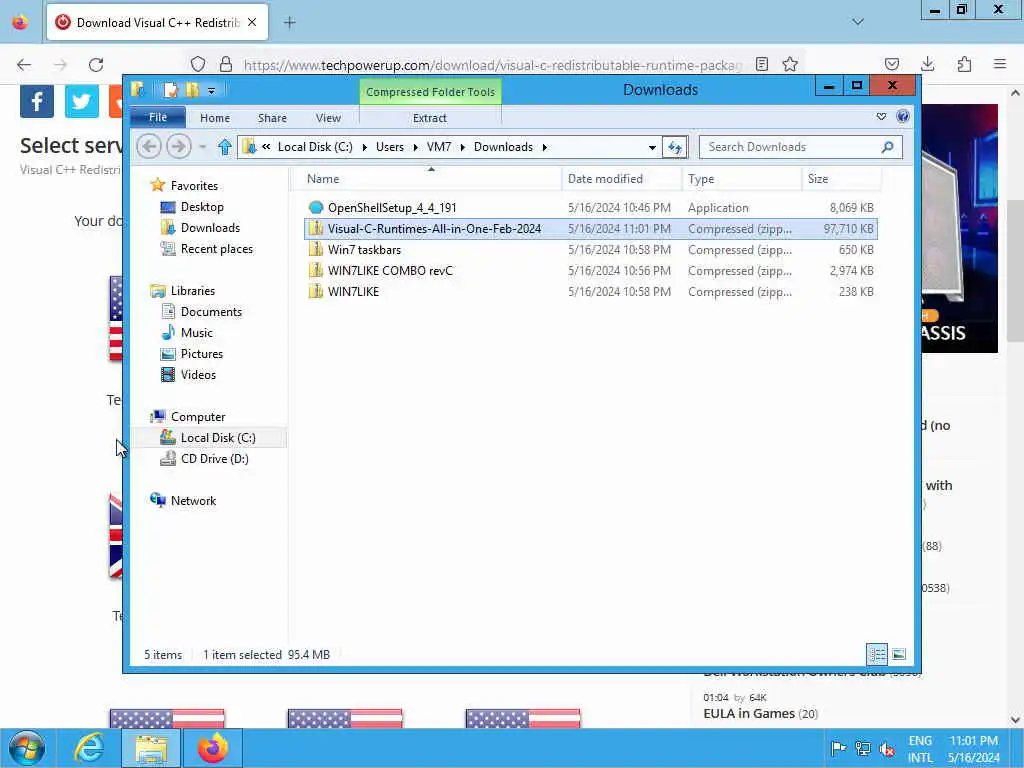Select the WIN7LIKE zip file name
This screenshot has height=768, width=1024.
[353, 291]
